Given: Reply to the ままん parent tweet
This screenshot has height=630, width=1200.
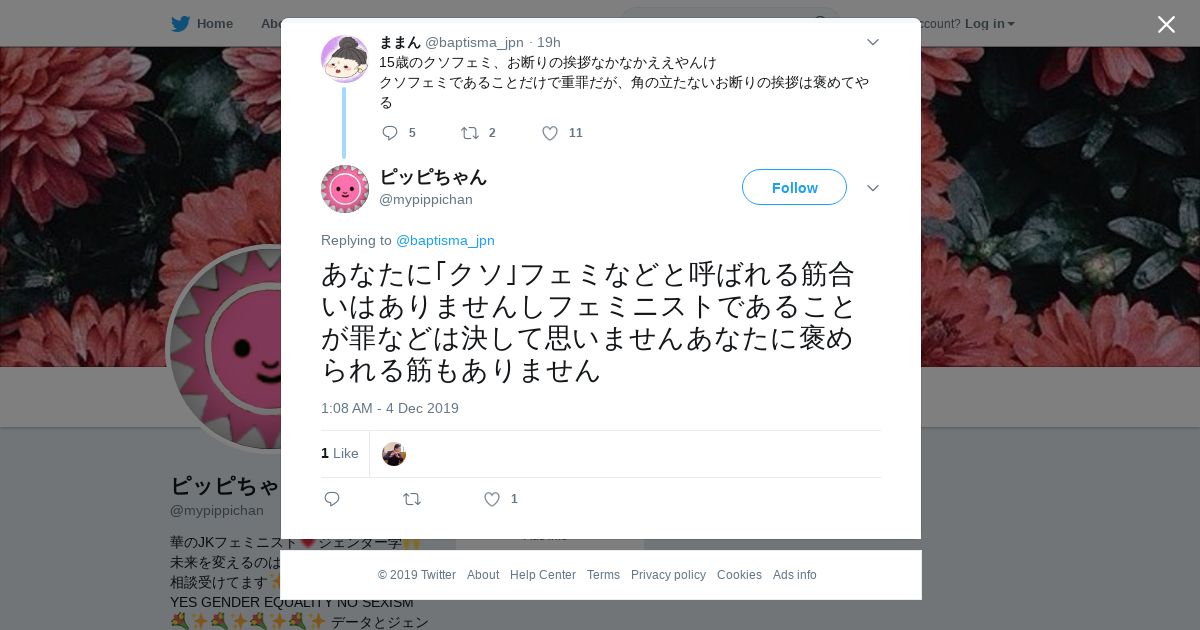Looking at the screenshot, I should coord(390,133).
